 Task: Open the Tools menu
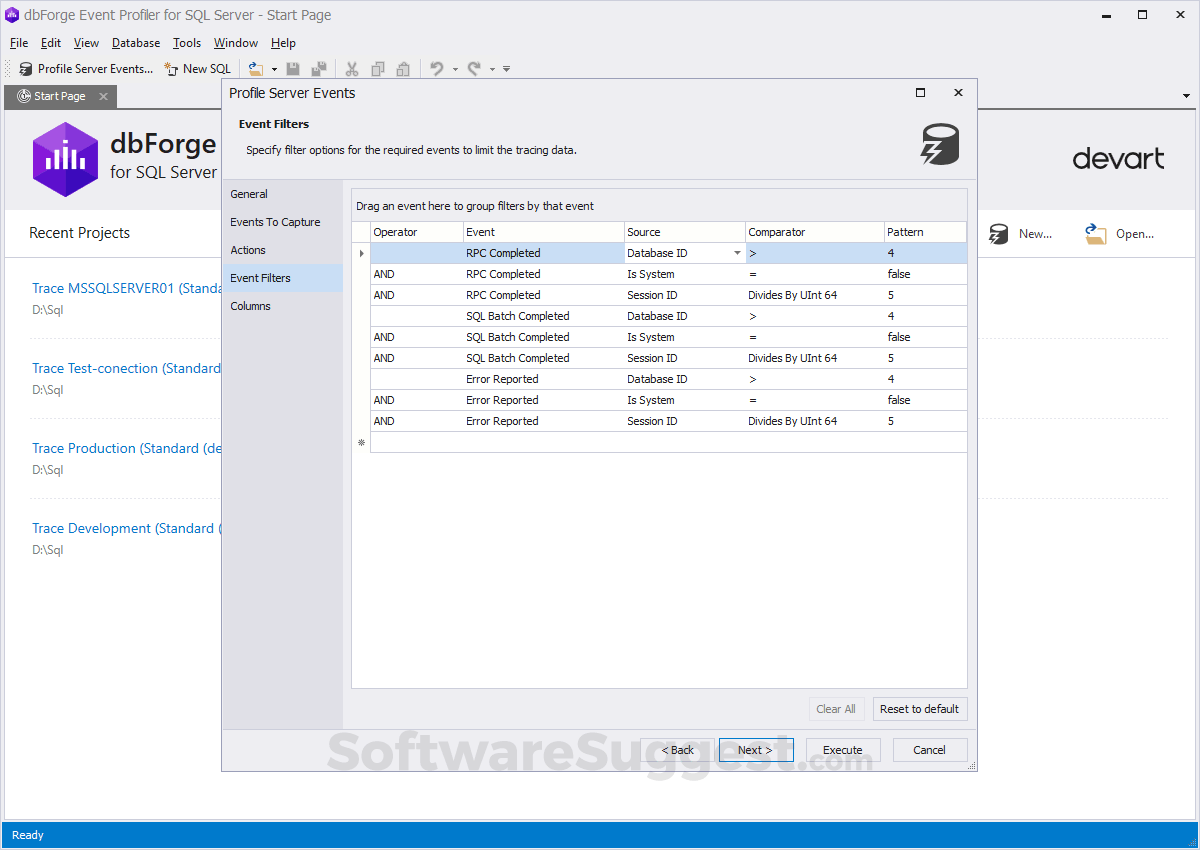[187, 43]
